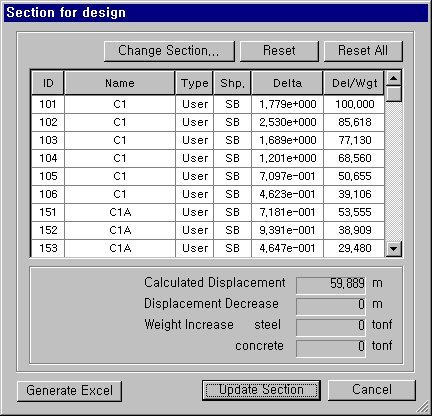Click Delta value 2,530e+000
Screen dimensions: 432x416
pos(287,122)
